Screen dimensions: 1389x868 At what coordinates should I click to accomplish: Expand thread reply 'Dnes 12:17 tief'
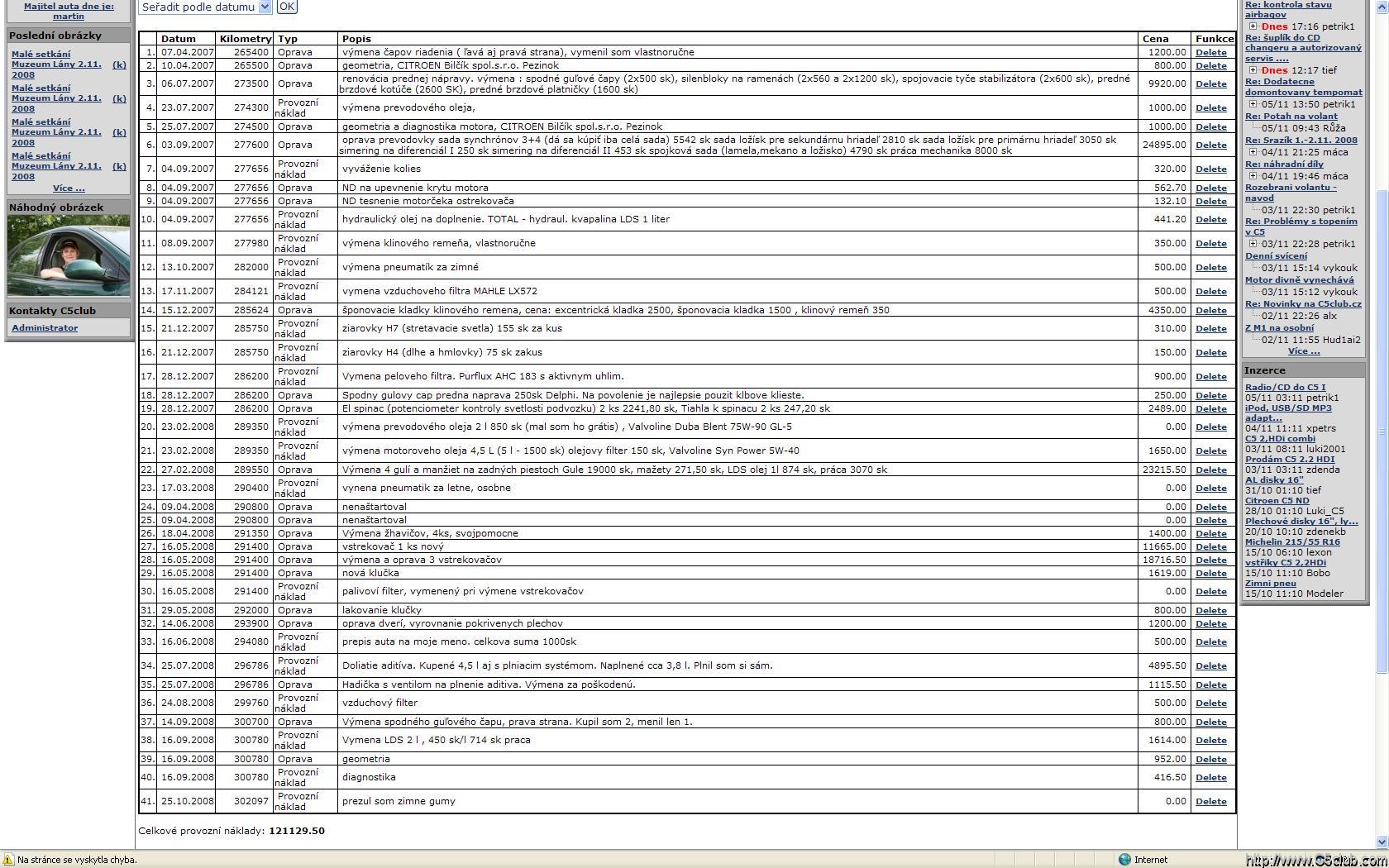[1253, 70]
